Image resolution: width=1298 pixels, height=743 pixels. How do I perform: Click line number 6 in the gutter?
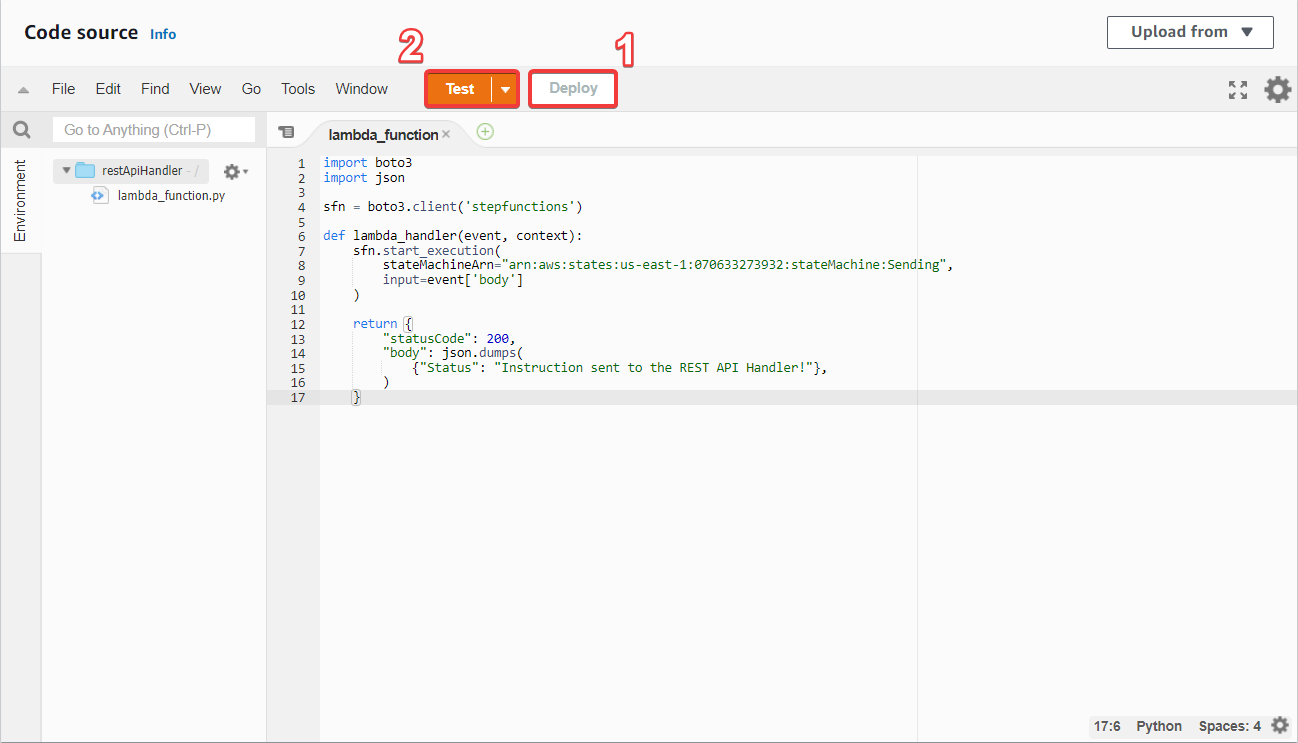tap(301, 237)
